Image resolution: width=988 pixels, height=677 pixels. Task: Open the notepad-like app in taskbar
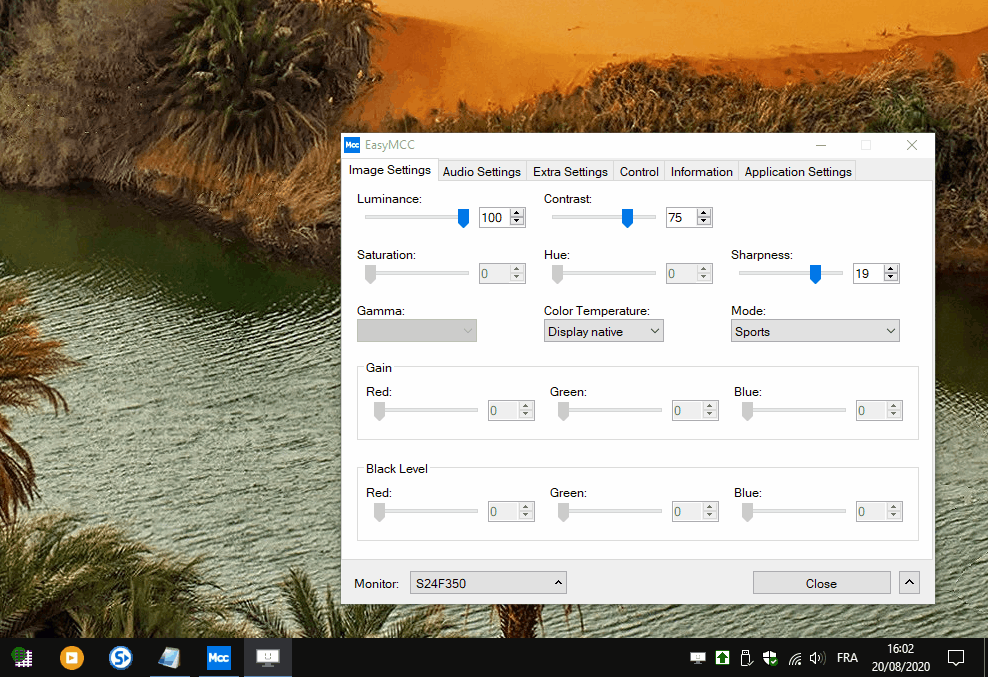169,657
